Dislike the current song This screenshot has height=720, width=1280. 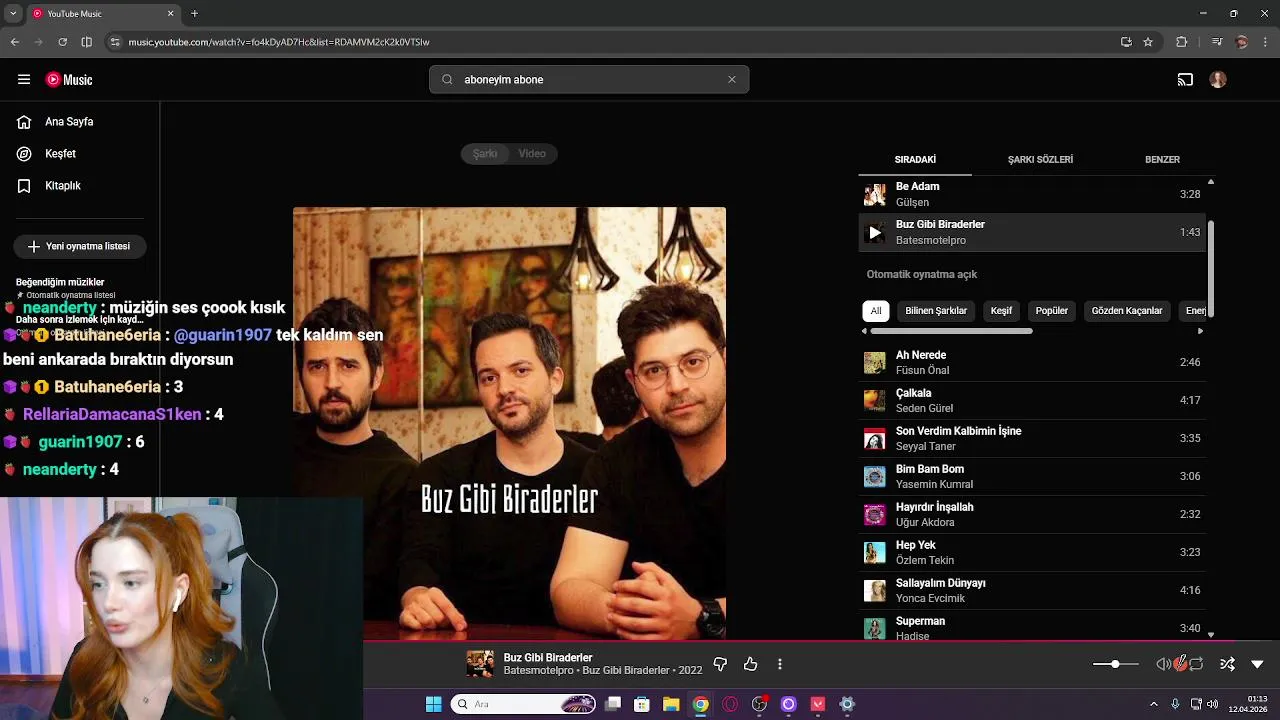pyautogui.click(x=720, y=664)
